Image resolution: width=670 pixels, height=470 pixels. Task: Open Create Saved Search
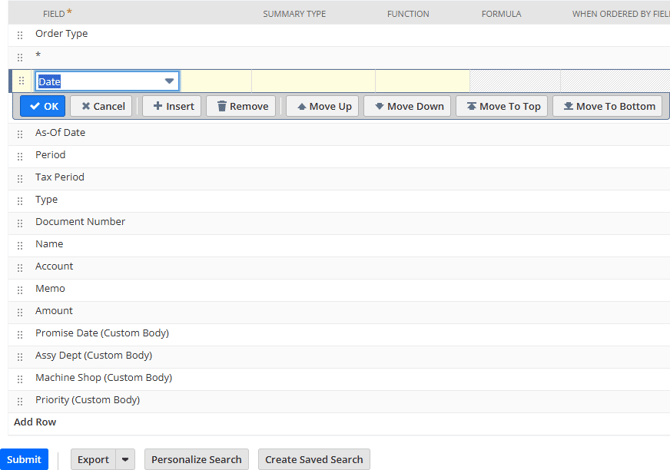pos(314,460)
